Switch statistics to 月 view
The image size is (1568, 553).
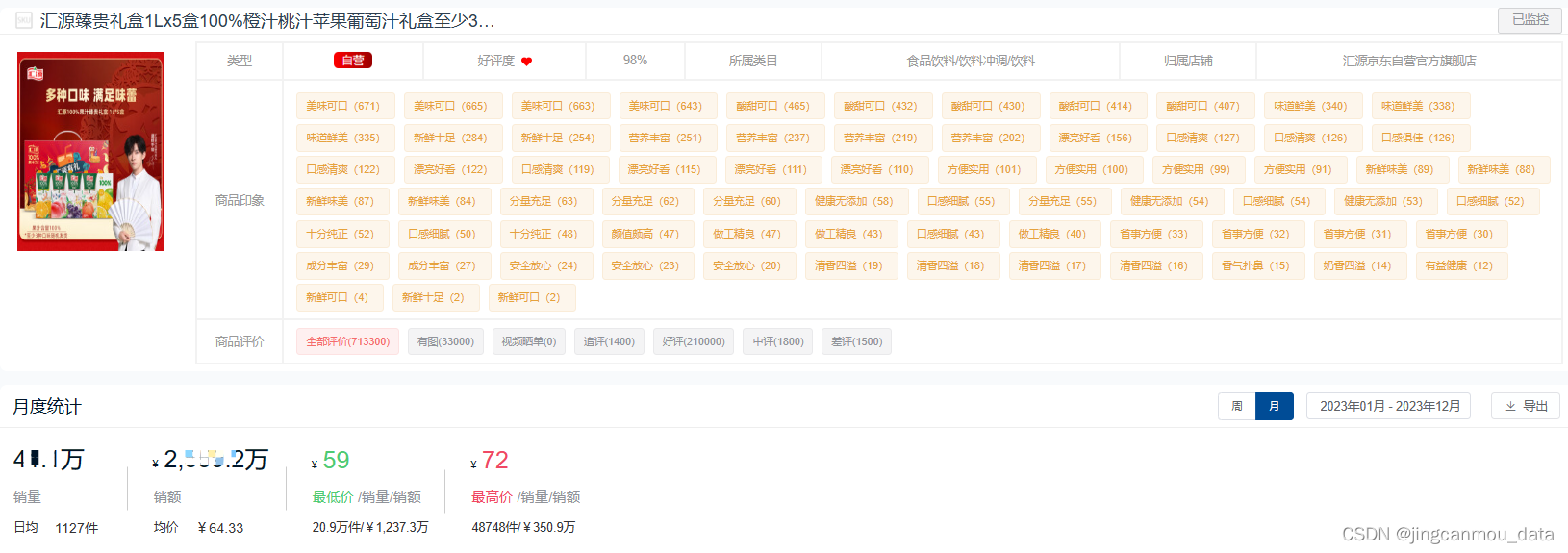click(1275, 407)
